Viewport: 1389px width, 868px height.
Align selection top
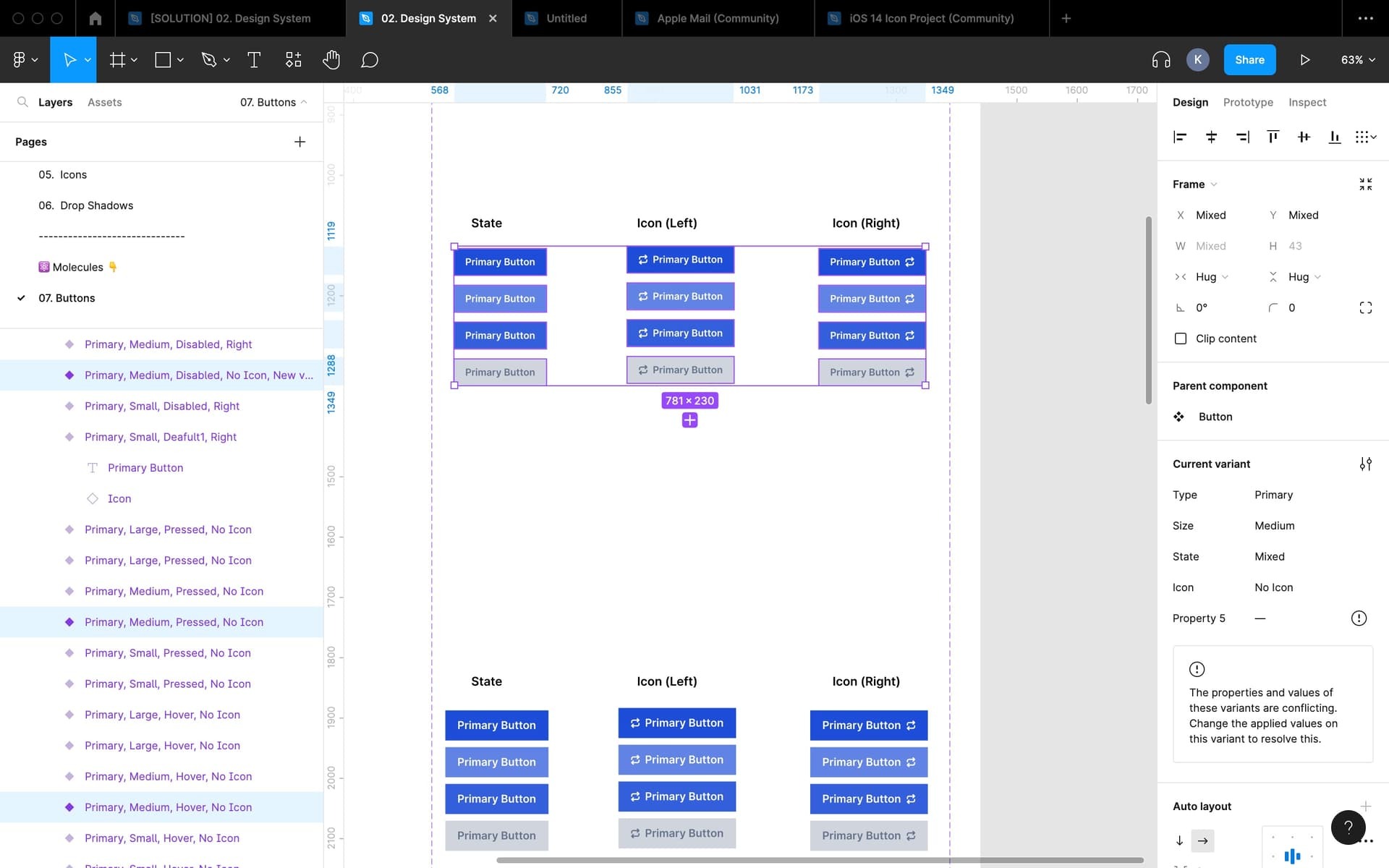click(x=1273, y=137)
